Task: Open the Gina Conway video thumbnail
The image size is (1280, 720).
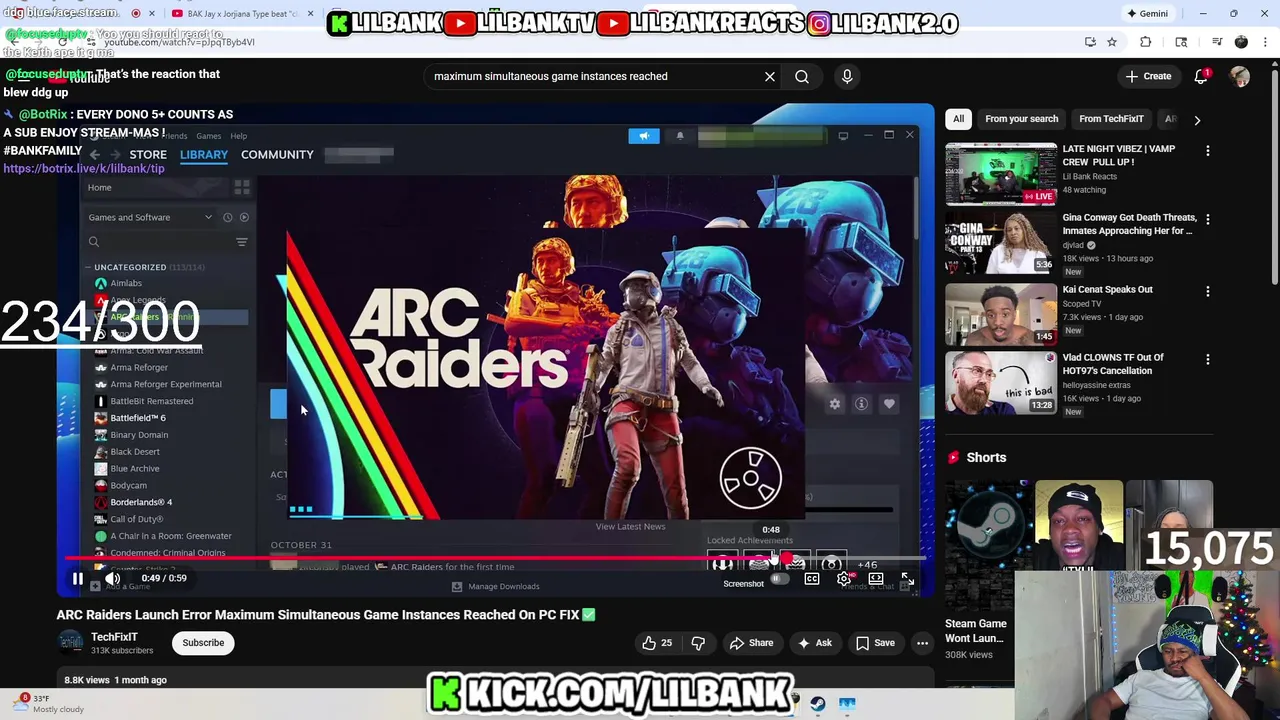Action: click(x=1001, y=241)
